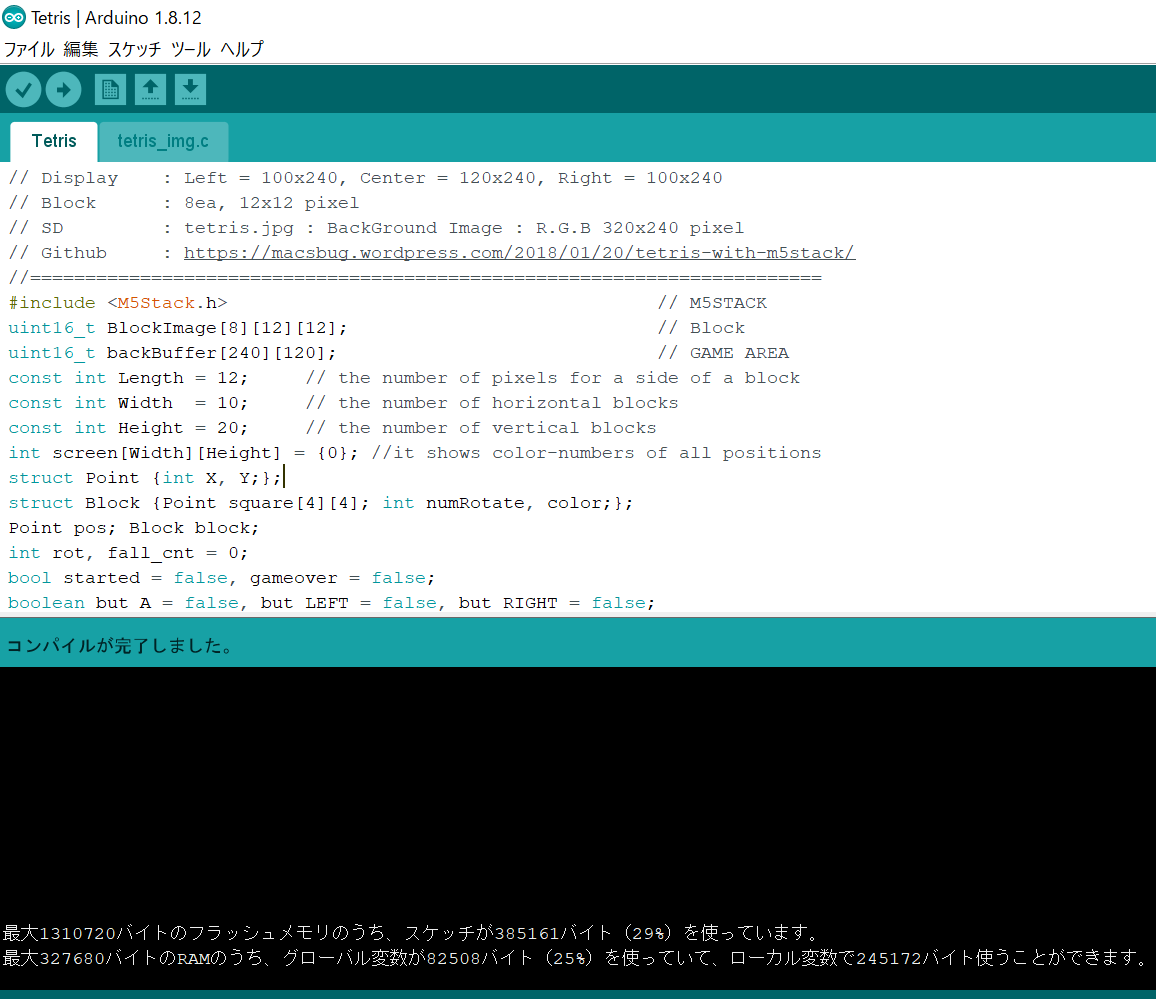Click the Verify (checkmark) toolbar icon
The height and width of the screenshot is (999, 1156).
click(23, 89)
